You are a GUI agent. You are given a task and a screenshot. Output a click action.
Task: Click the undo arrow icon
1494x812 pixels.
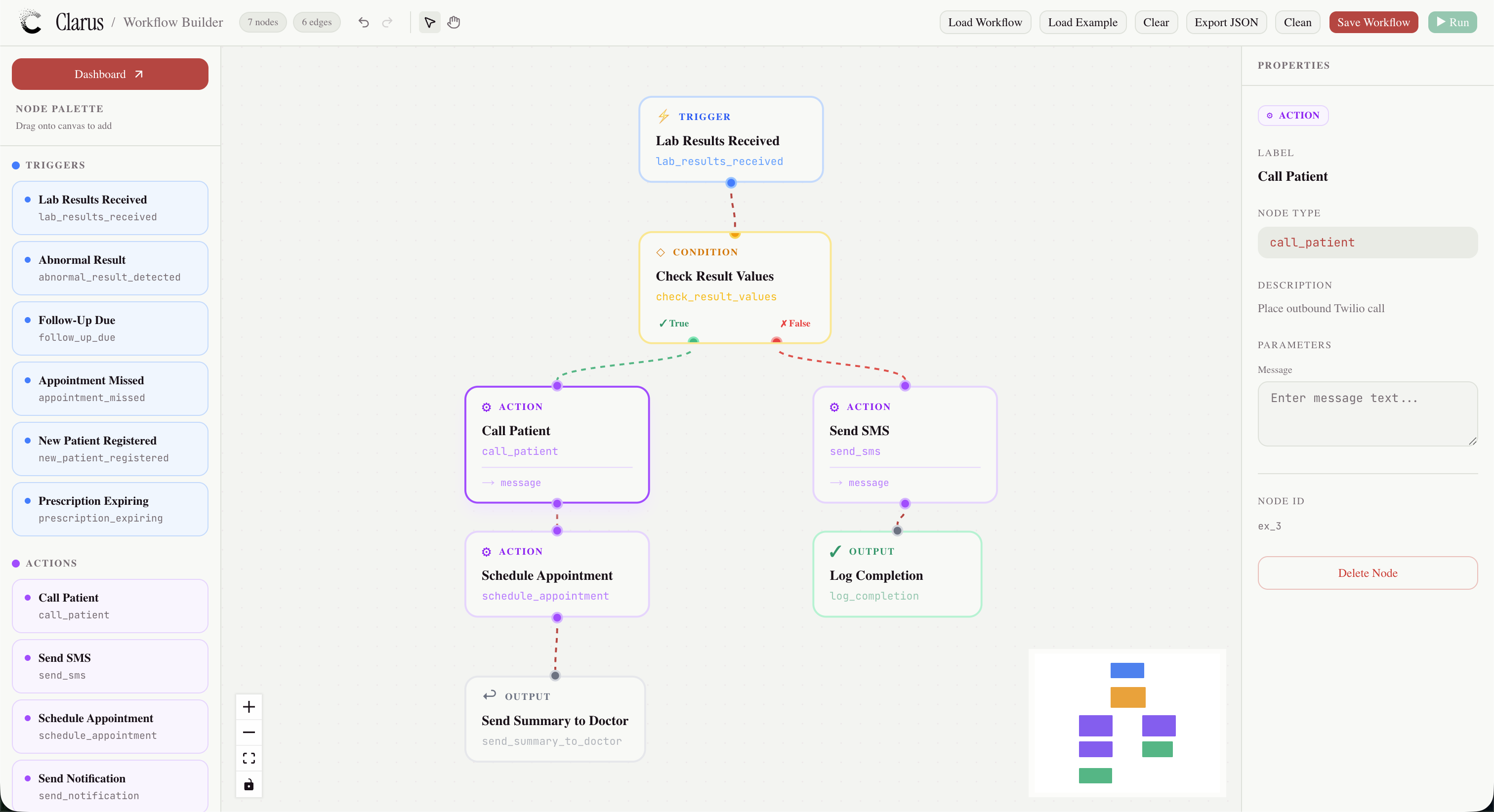coord(364,22)
